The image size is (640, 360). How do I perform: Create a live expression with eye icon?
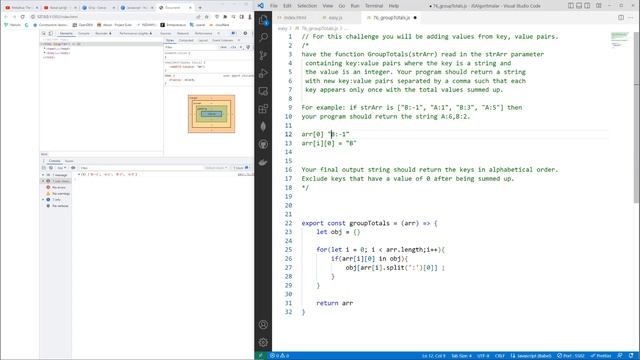[73, 168]
